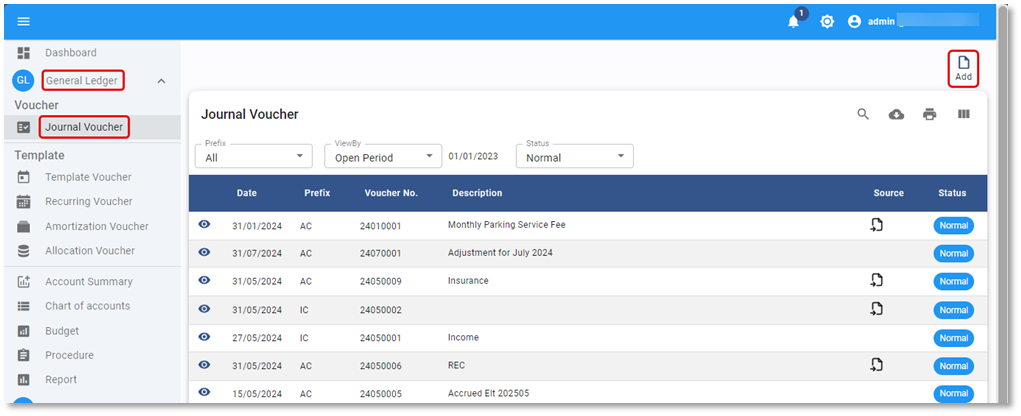This screenshot has height=416, width=1021.
Task: Open the ViewBy Open Period dropdown
Action: point(383,157)
